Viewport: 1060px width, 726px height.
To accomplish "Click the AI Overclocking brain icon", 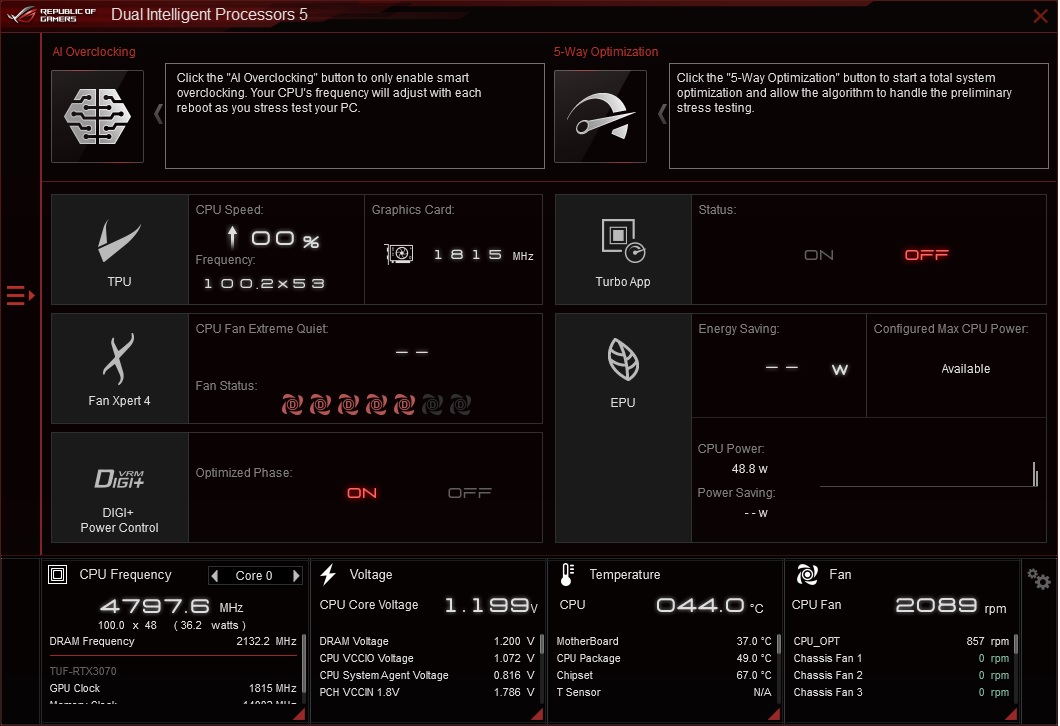I will (97, 116).
